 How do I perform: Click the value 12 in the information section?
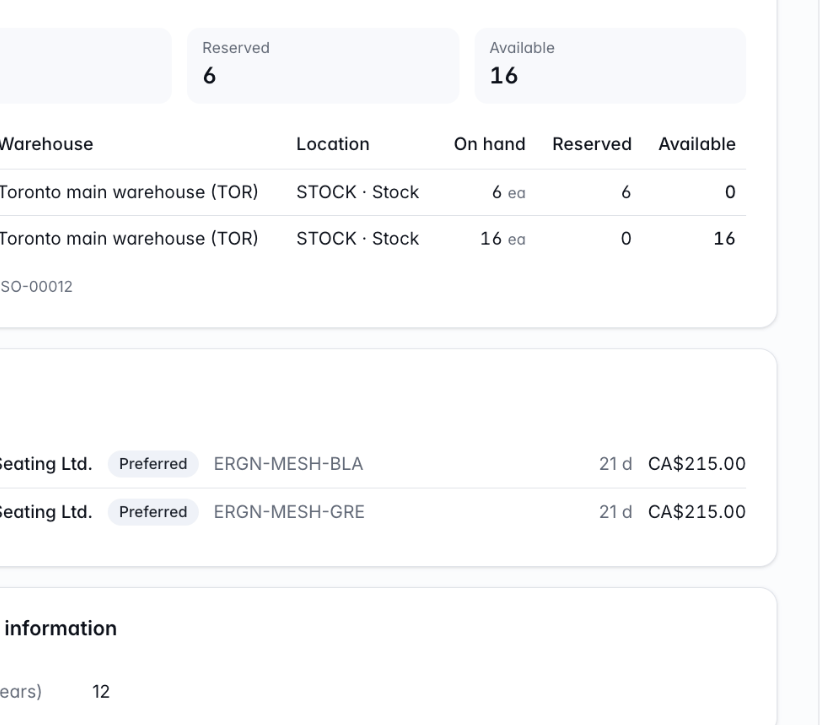101,692
